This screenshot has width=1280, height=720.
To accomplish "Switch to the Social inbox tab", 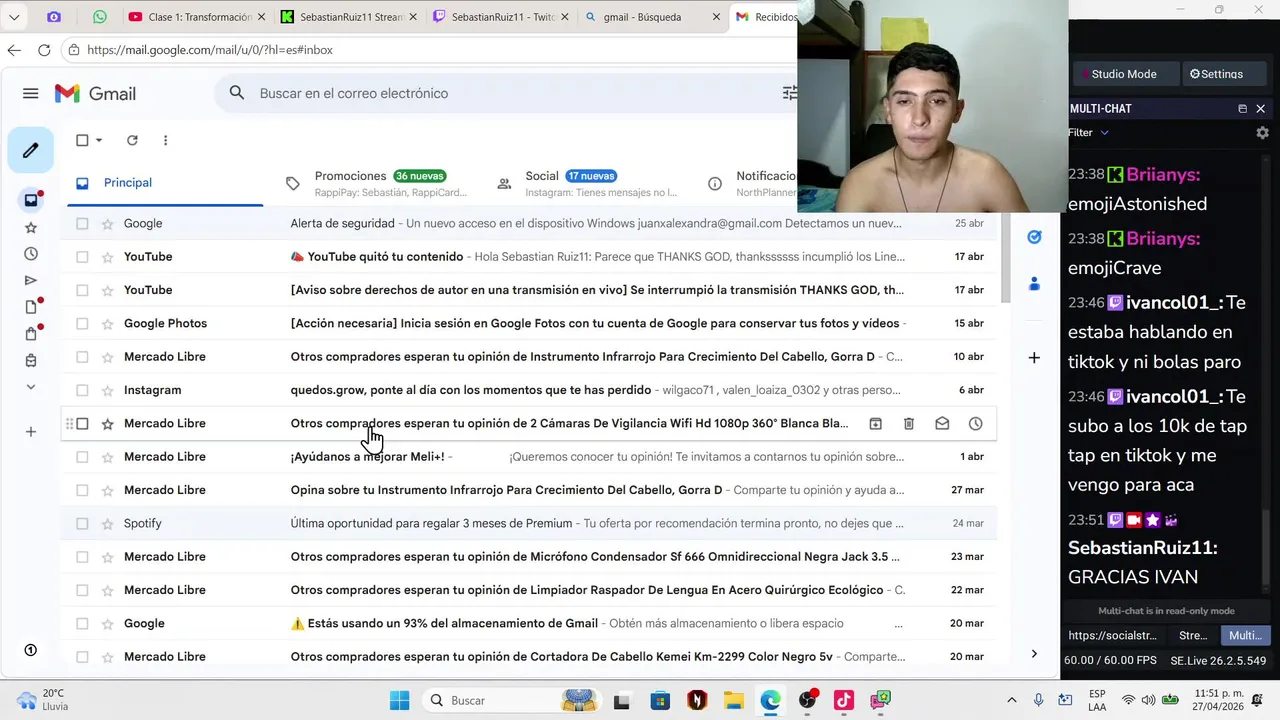I will [588, 183].
